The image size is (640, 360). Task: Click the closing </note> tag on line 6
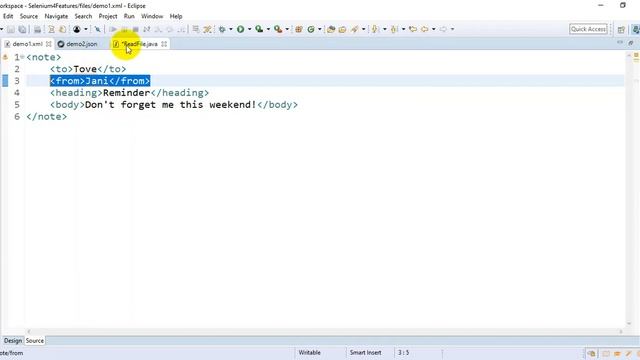(47, 117)
